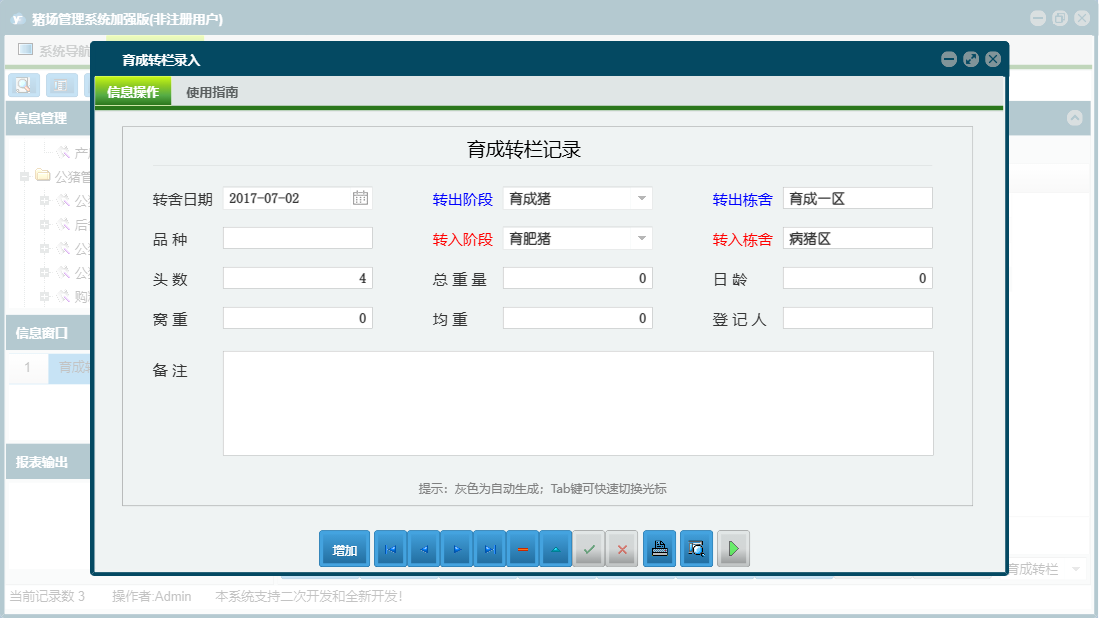Cancel changes with the red X
1099x618 pixels.
[x=621, y=548]
